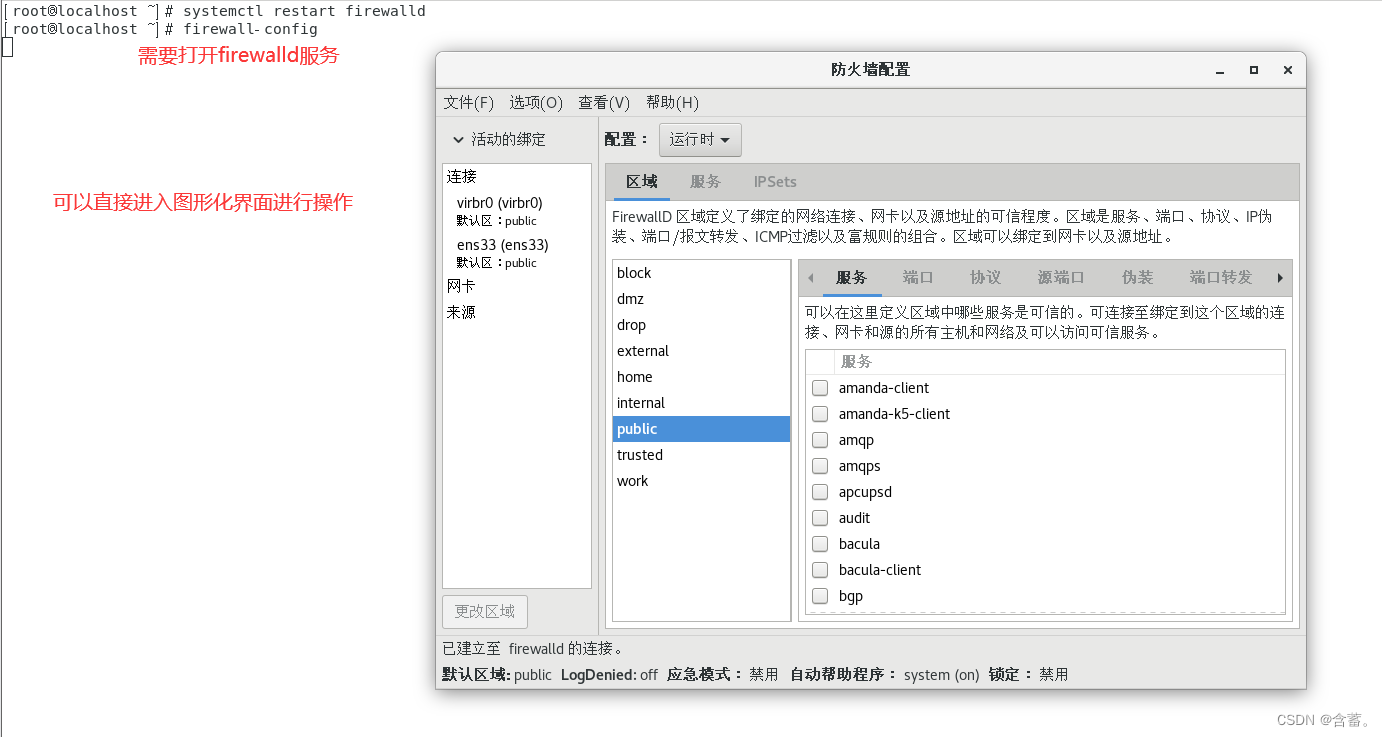Viewport: 1382px width, 737px height.
Task: Open the 查看(V) menu
Action: tap(604, 102)
